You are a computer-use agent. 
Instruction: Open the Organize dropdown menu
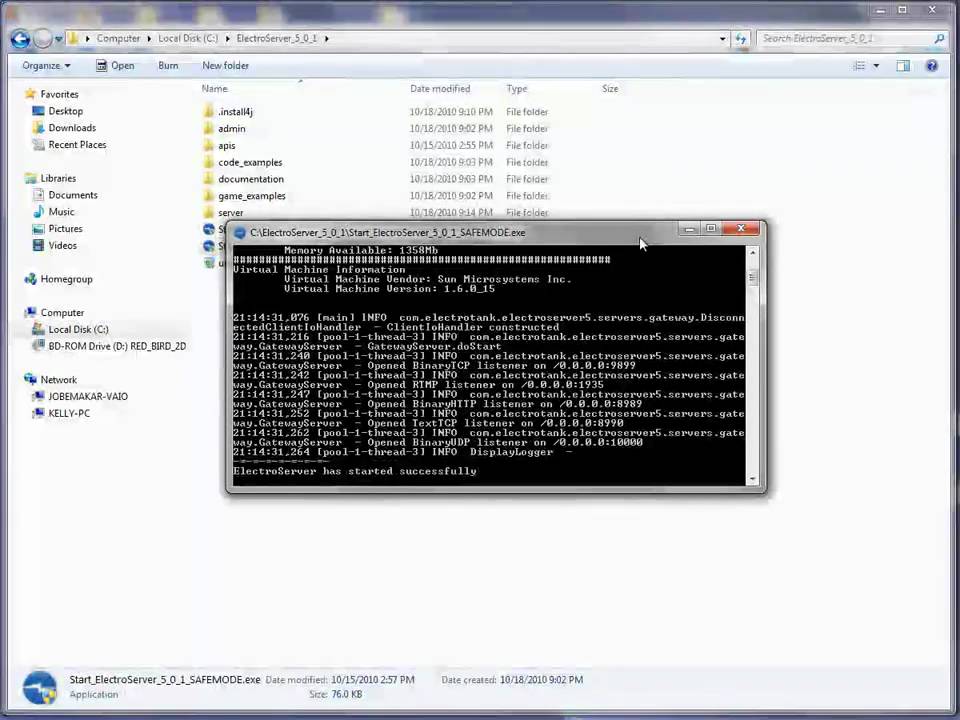[x=47, y=66]
